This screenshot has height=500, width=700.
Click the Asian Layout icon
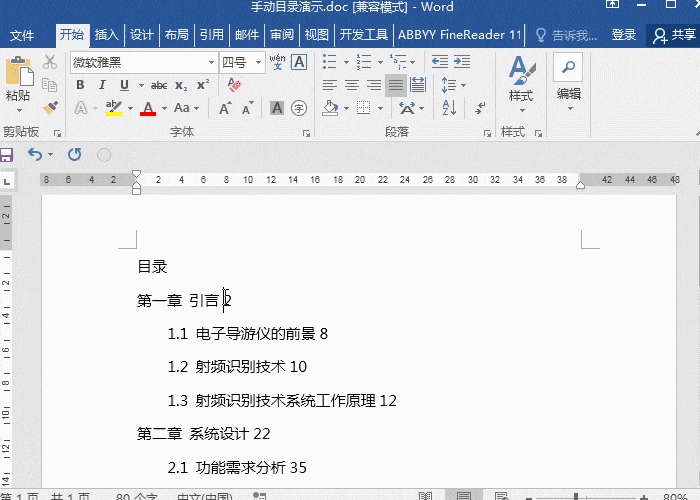407,108
